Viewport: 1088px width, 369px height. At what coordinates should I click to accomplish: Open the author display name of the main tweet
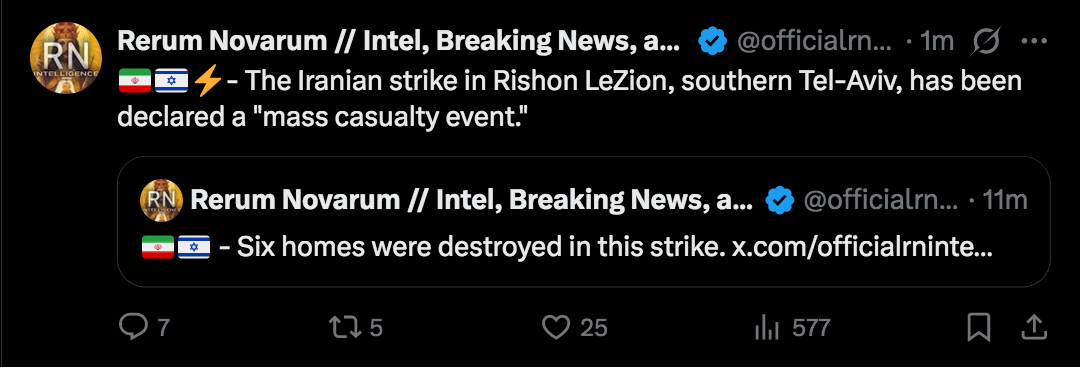click(x=399, y=42)
